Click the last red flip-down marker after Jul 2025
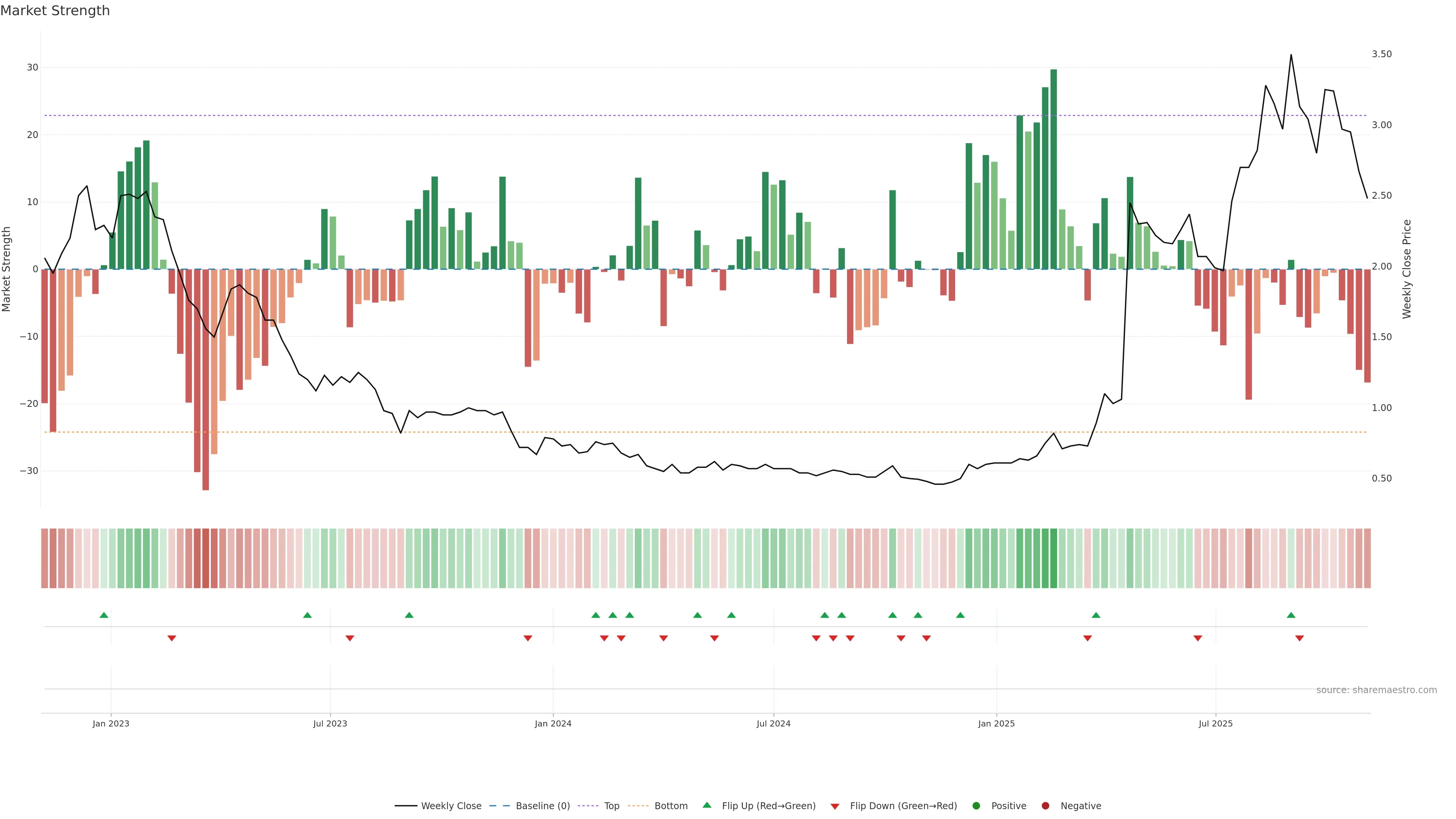Image resolution: width=1456 pixels, height=819 pixels. point(1299,638)
